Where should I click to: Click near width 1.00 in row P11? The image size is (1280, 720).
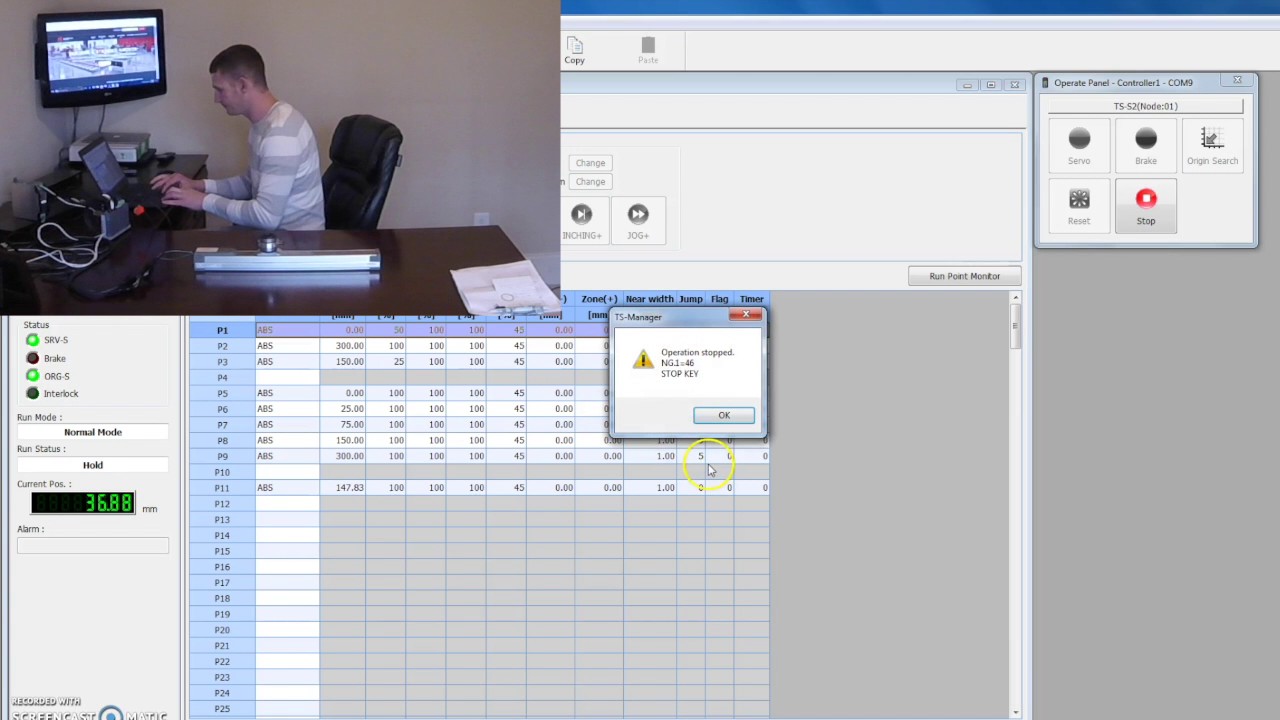tap(650, 488)
